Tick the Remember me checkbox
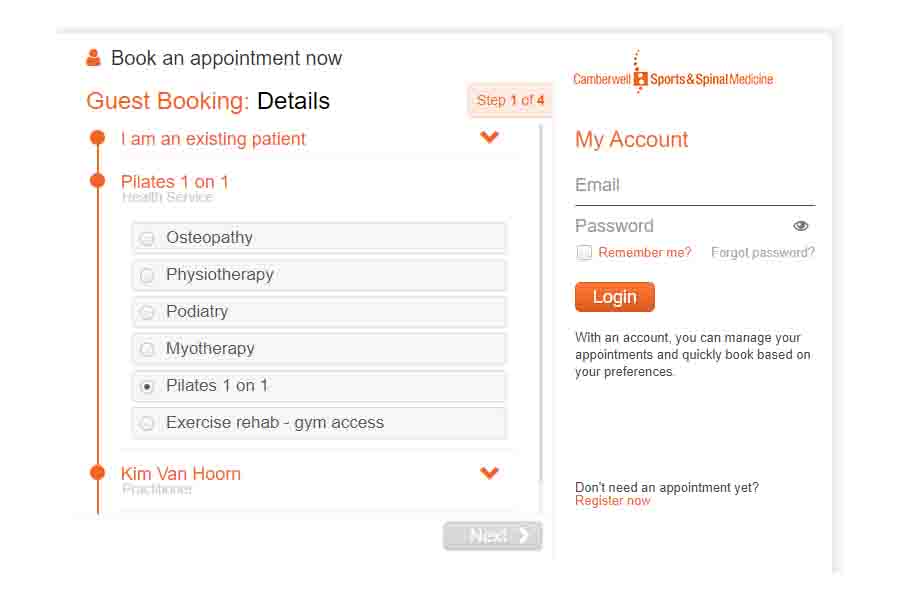Viewport: 900px width, 600px height. pos(584,252)
